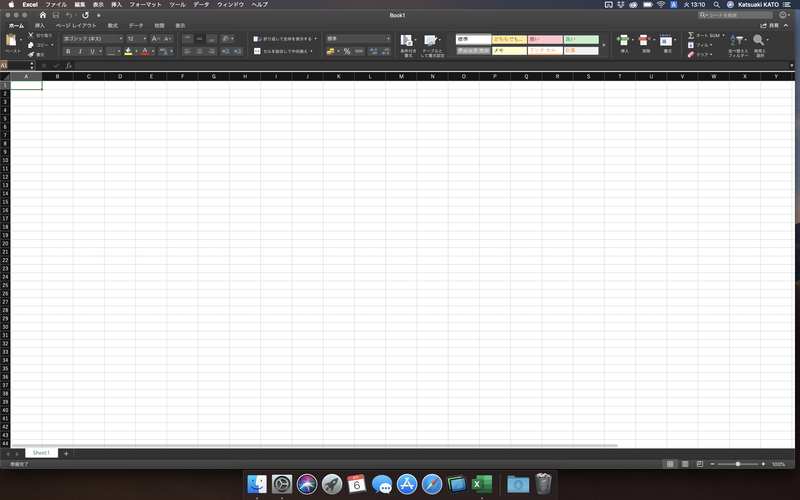Apply comma style 000 format
Screen dimensions: 800x500
[x=359, y=51]
